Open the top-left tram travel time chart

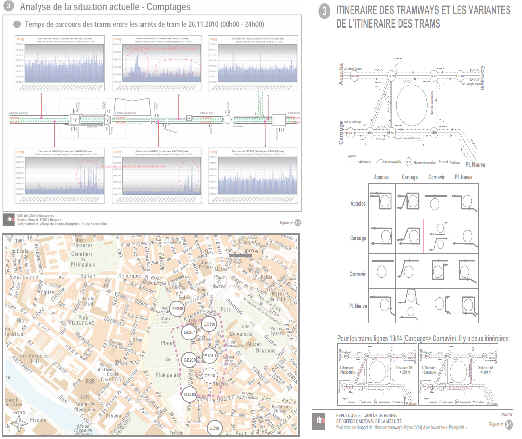click(x=60, y=63)
